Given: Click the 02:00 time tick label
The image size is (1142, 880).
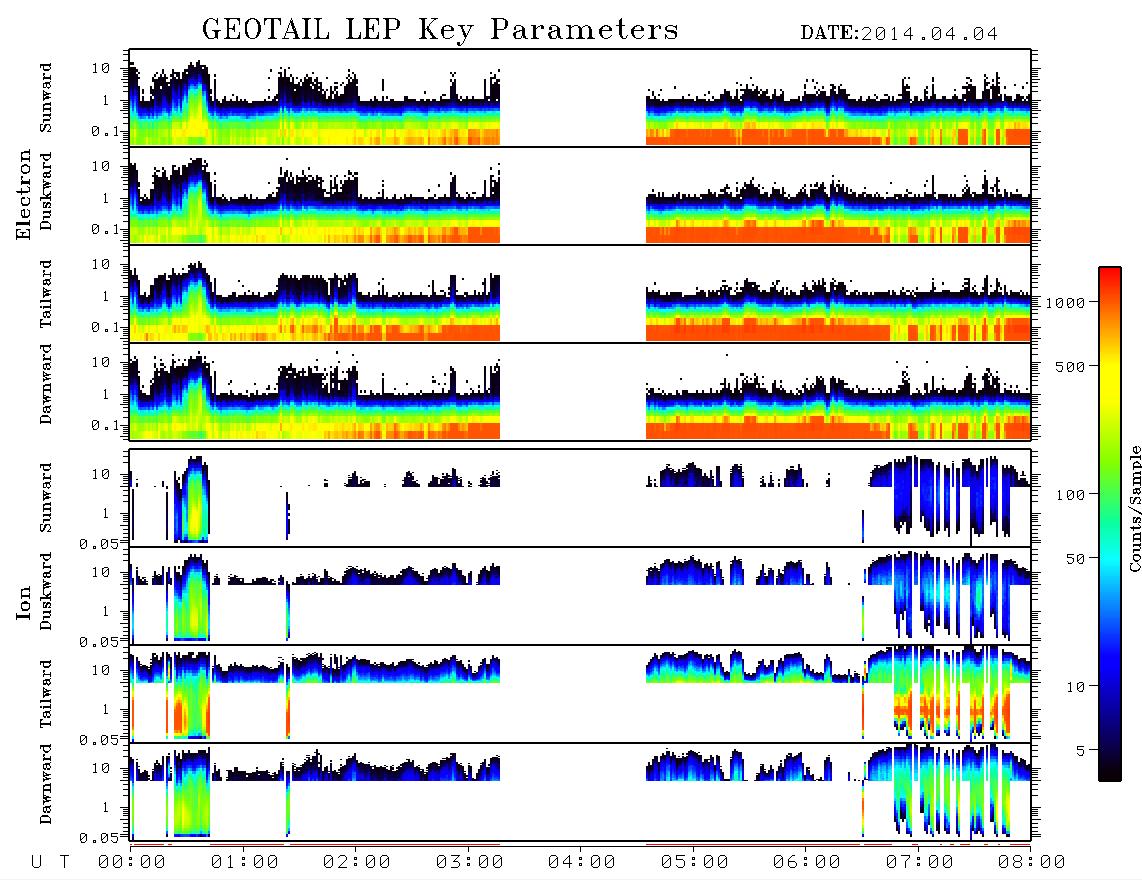Looking at the screenshot, I should click(357, 863).
